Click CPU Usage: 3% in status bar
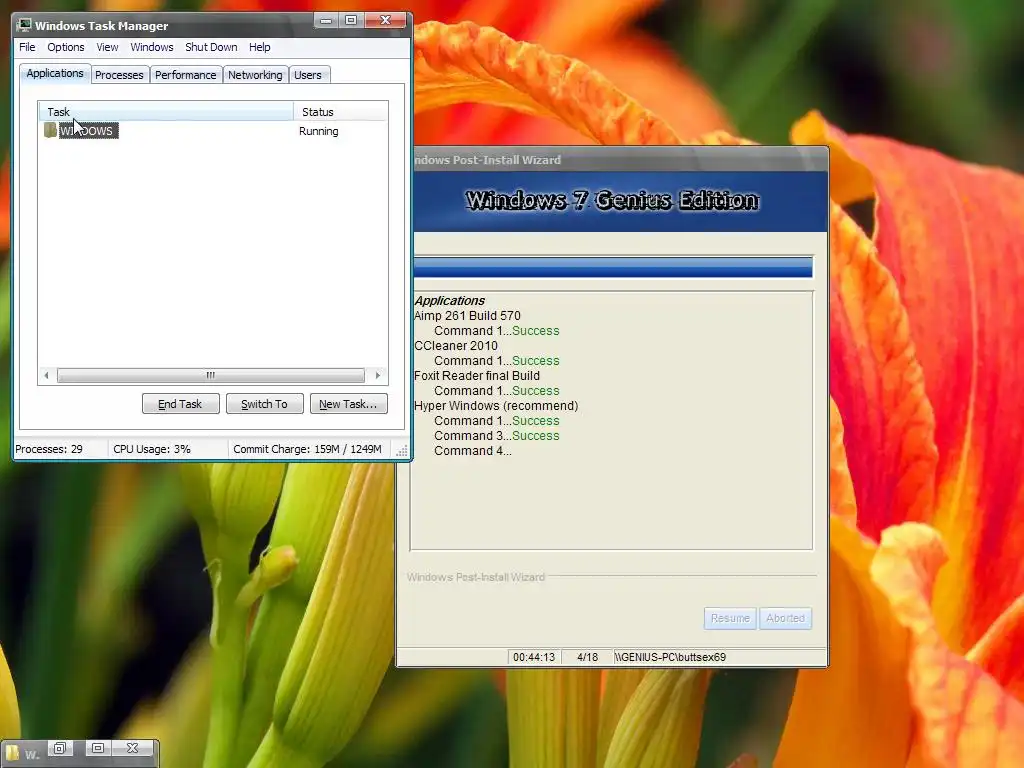Screen dimensions: 1024x768 [152, 449]
